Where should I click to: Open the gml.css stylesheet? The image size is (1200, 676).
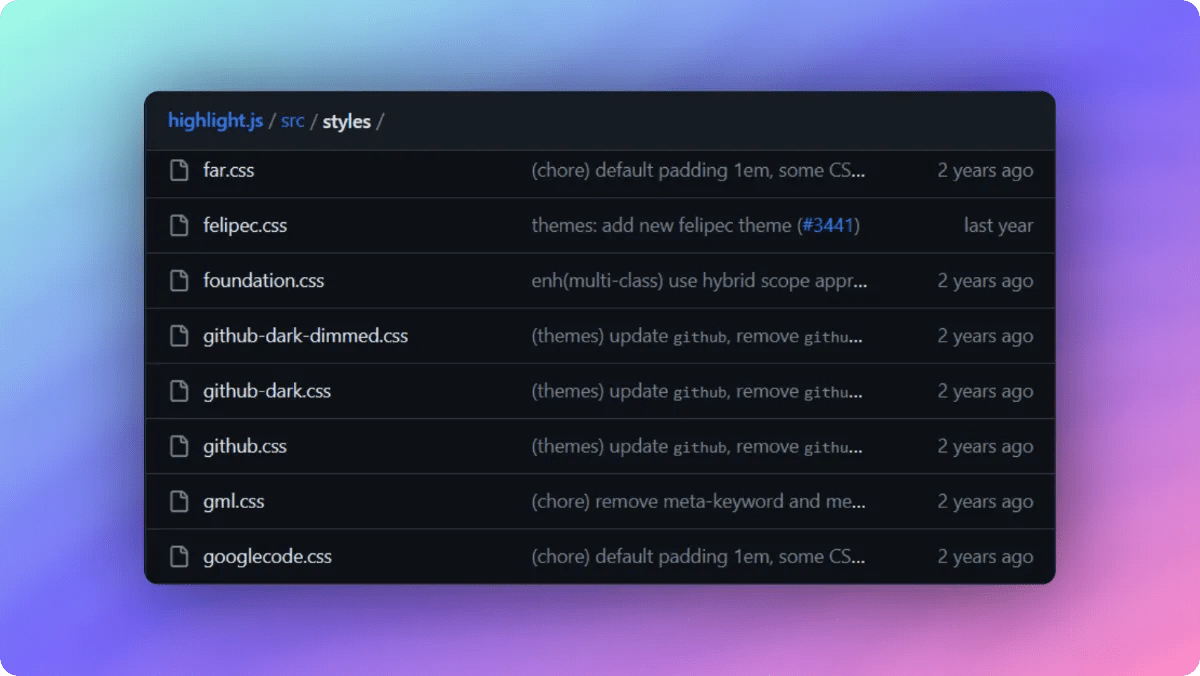[x=233, y=501]
